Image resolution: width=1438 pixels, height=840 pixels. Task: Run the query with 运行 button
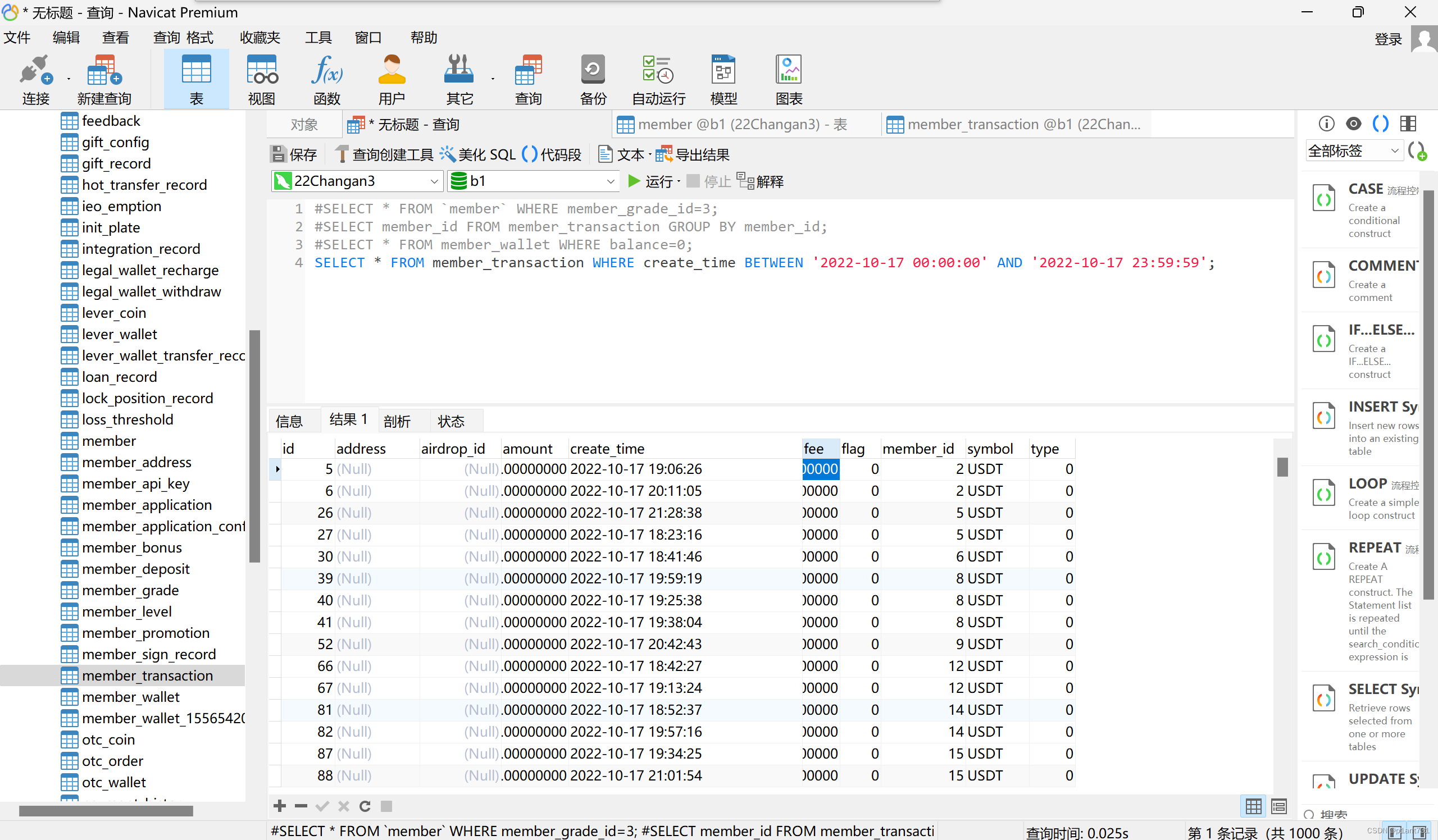pyautogui.click(x=650, y=181)
